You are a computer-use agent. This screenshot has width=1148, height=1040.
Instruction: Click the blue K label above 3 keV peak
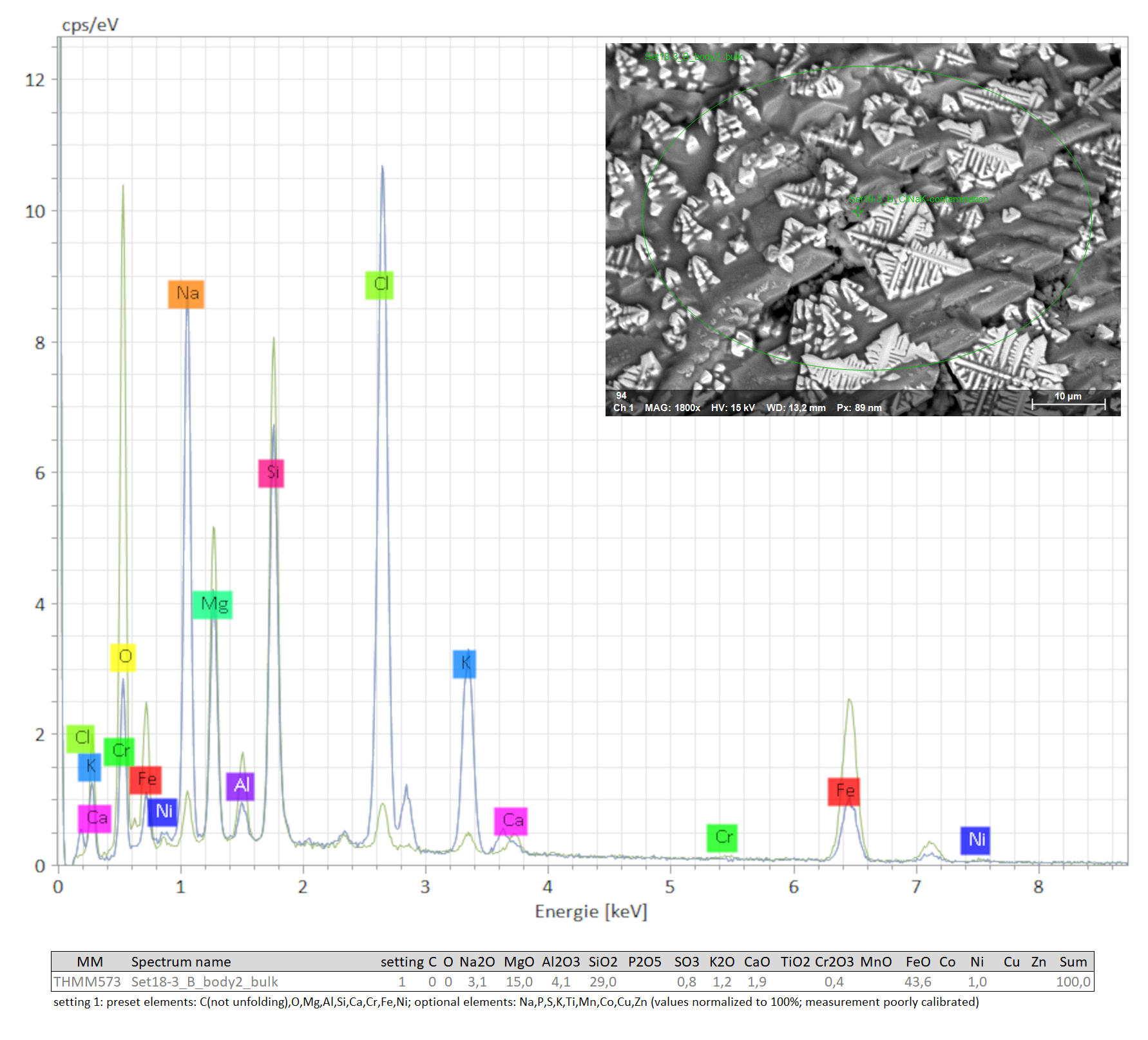click(464, 664)
